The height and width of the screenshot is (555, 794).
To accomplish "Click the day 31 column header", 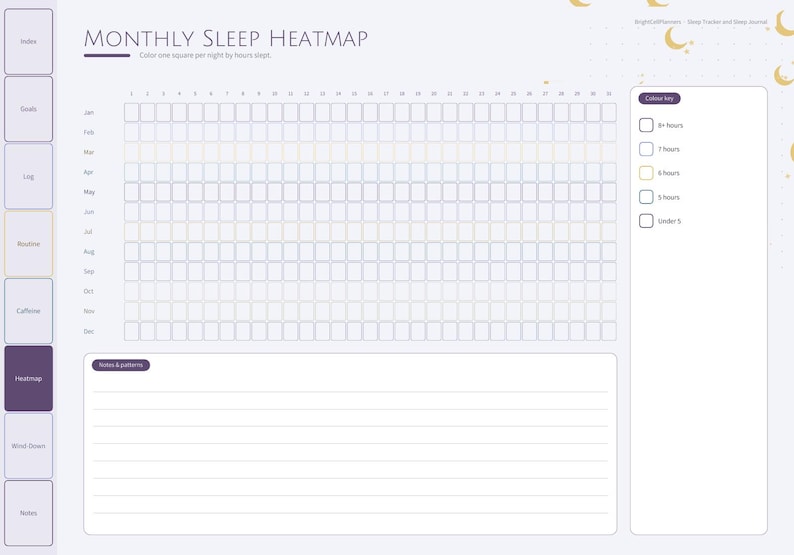I will (x=609, y=94).
